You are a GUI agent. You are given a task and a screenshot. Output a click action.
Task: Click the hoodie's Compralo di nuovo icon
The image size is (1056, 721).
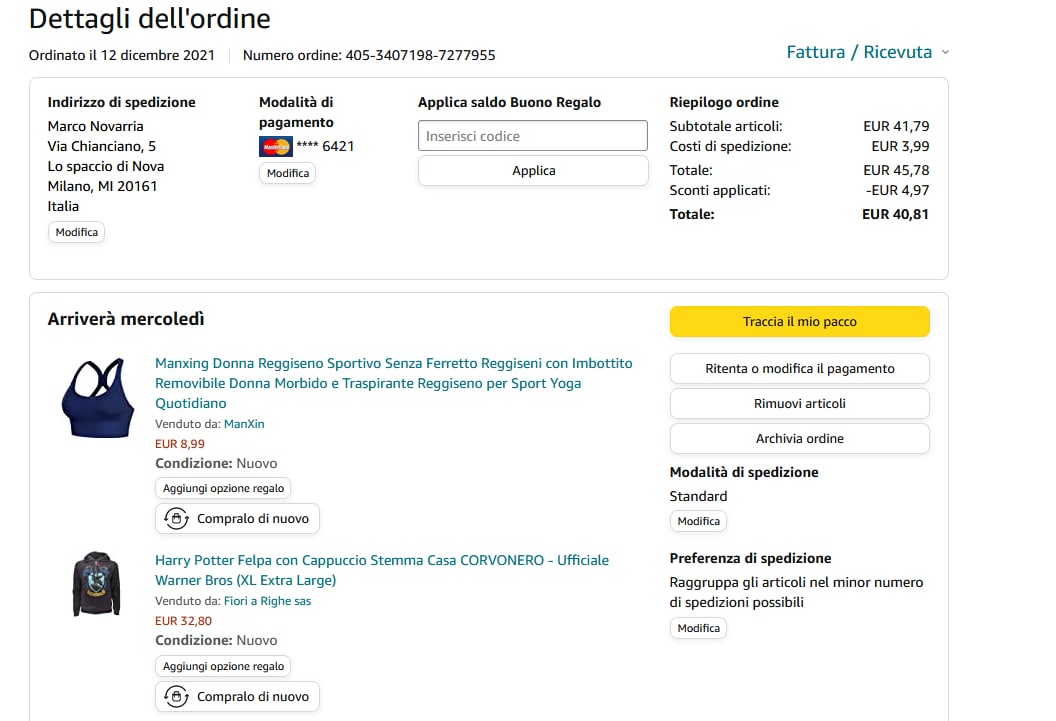click(177, 696)
